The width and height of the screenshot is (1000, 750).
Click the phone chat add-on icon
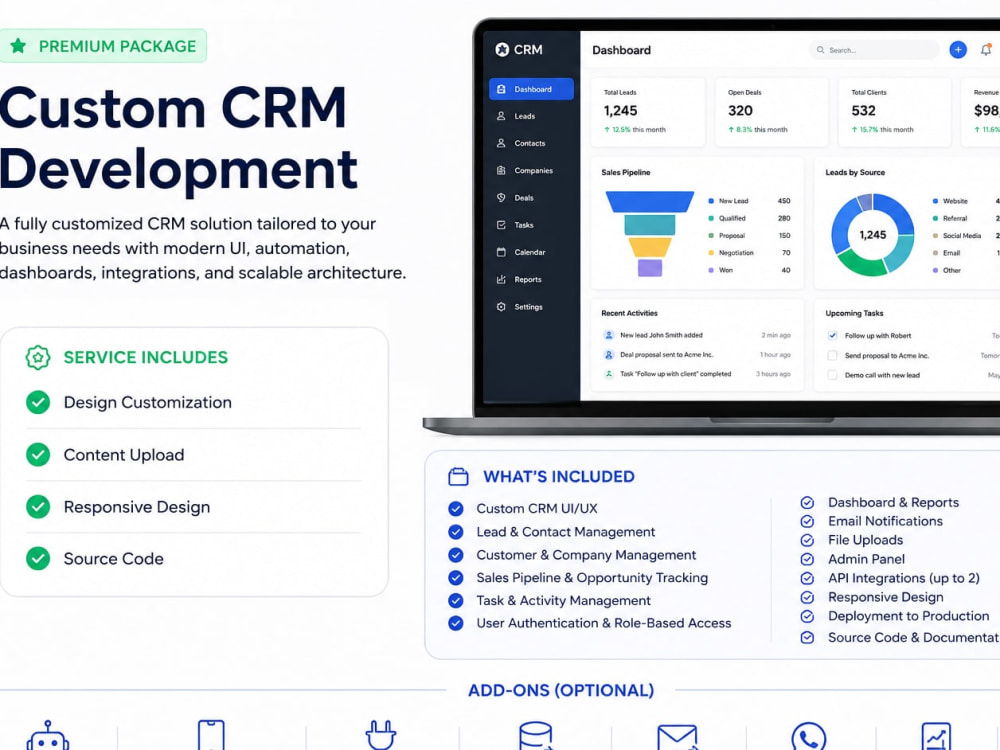[x=809, y=736]
